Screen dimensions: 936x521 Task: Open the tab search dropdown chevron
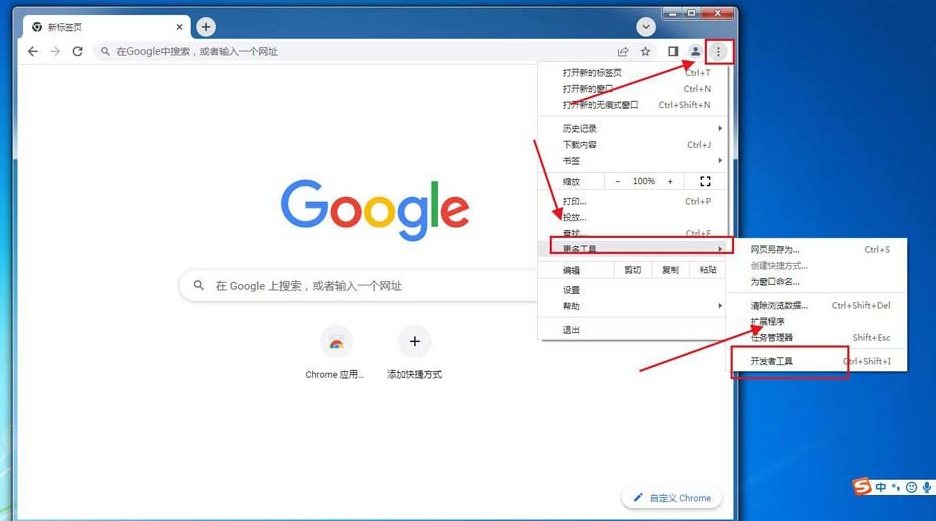point(646,27)
